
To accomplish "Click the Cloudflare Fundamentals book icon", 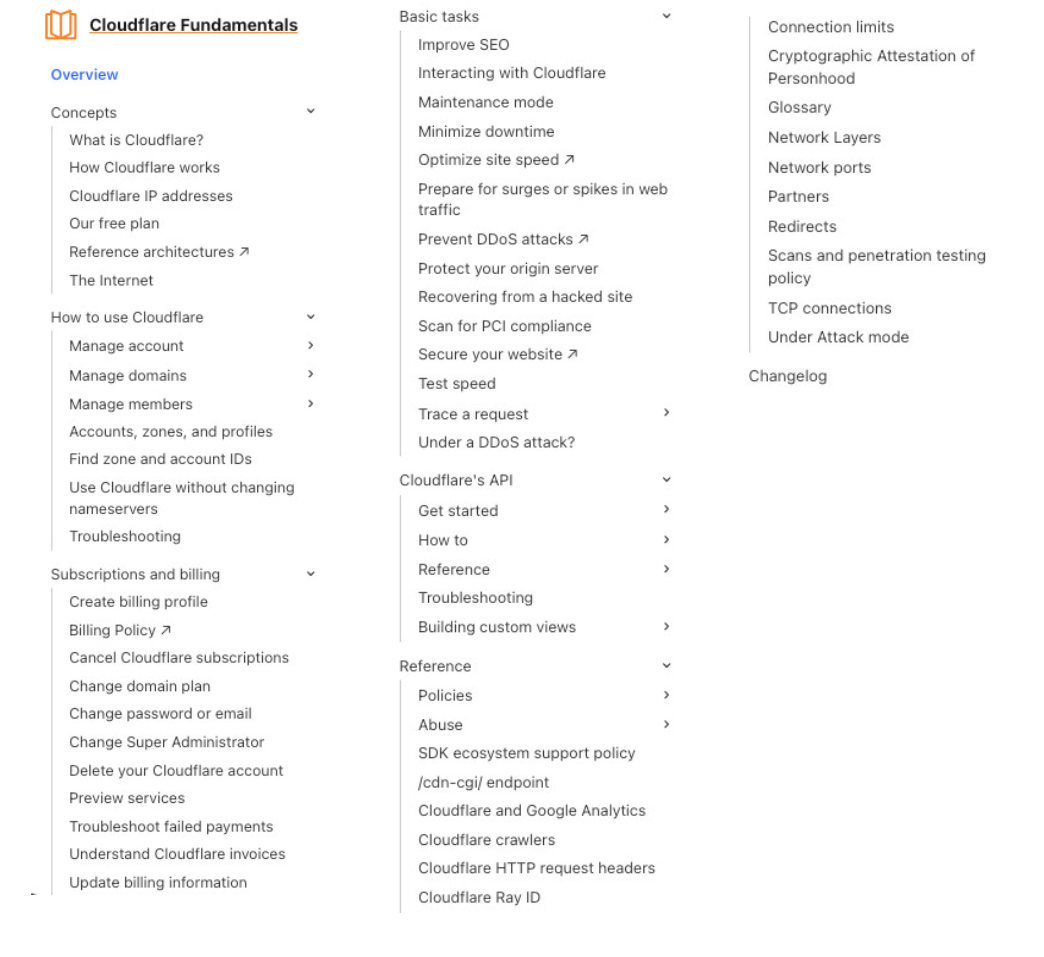I will click(61, 25).
